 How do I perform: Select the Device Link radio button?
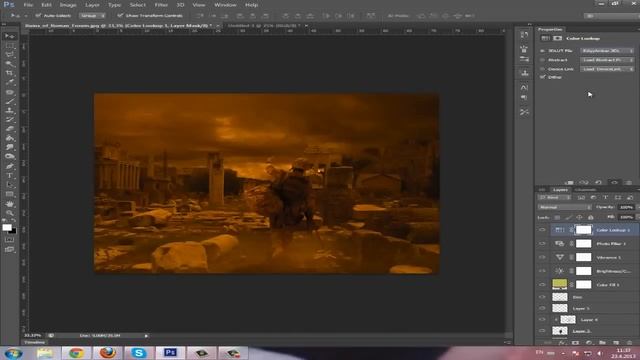click(x=542, y=69)
